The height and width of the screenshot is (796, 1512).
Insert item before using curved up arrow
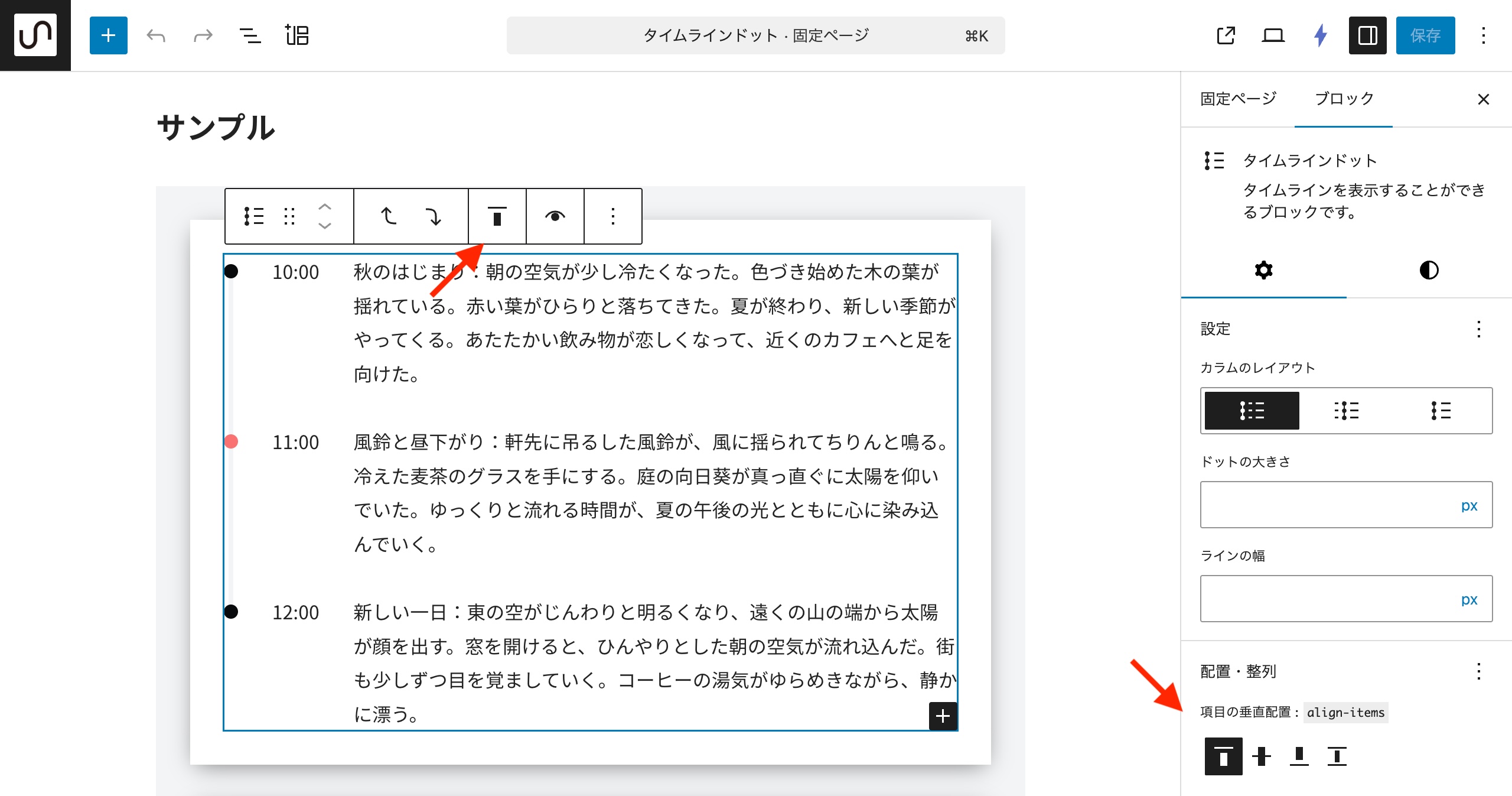coord(388,216)
